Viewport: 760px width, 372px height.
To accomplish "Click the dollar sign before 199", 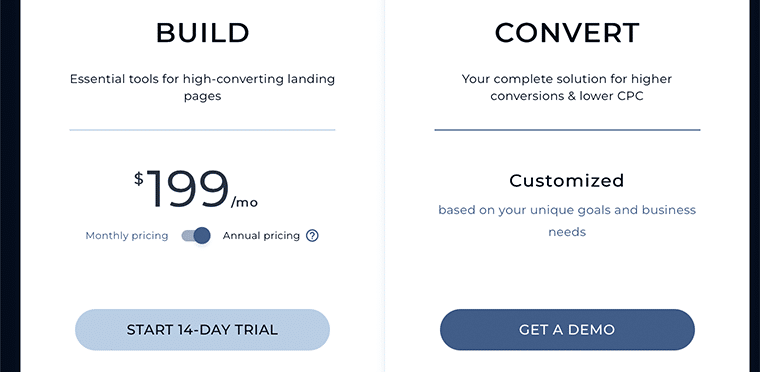I will 139,179.
